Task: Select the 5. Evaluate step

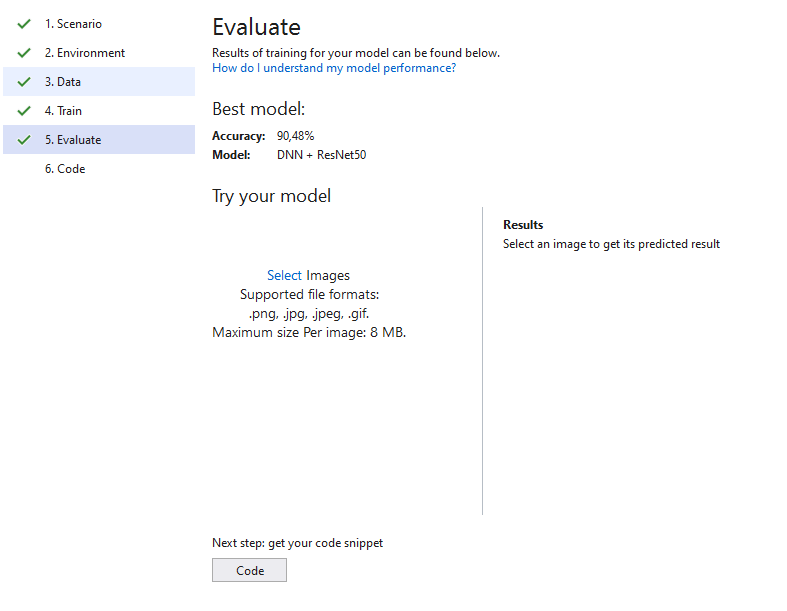Action: [x=99, y=140]
